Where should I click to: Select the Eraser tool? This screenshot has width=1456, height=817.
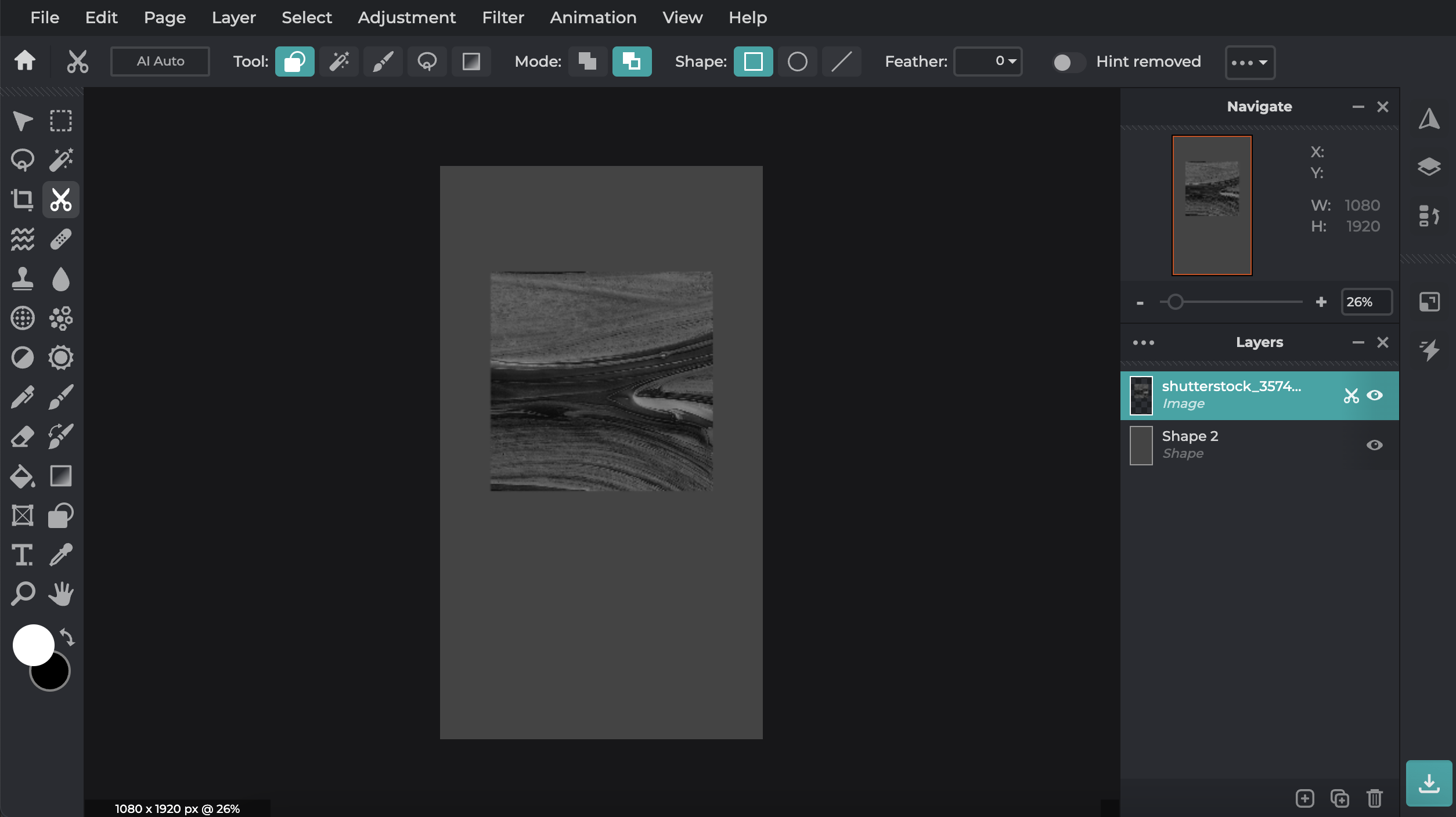(x=23, y=436)
